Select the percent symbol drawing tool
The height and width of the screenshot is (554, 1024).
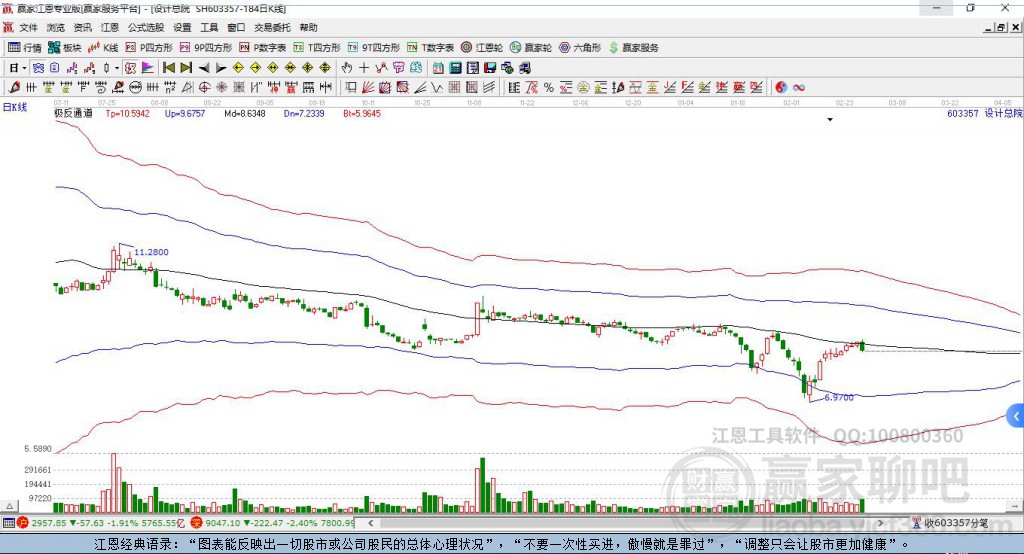[549, 88]
